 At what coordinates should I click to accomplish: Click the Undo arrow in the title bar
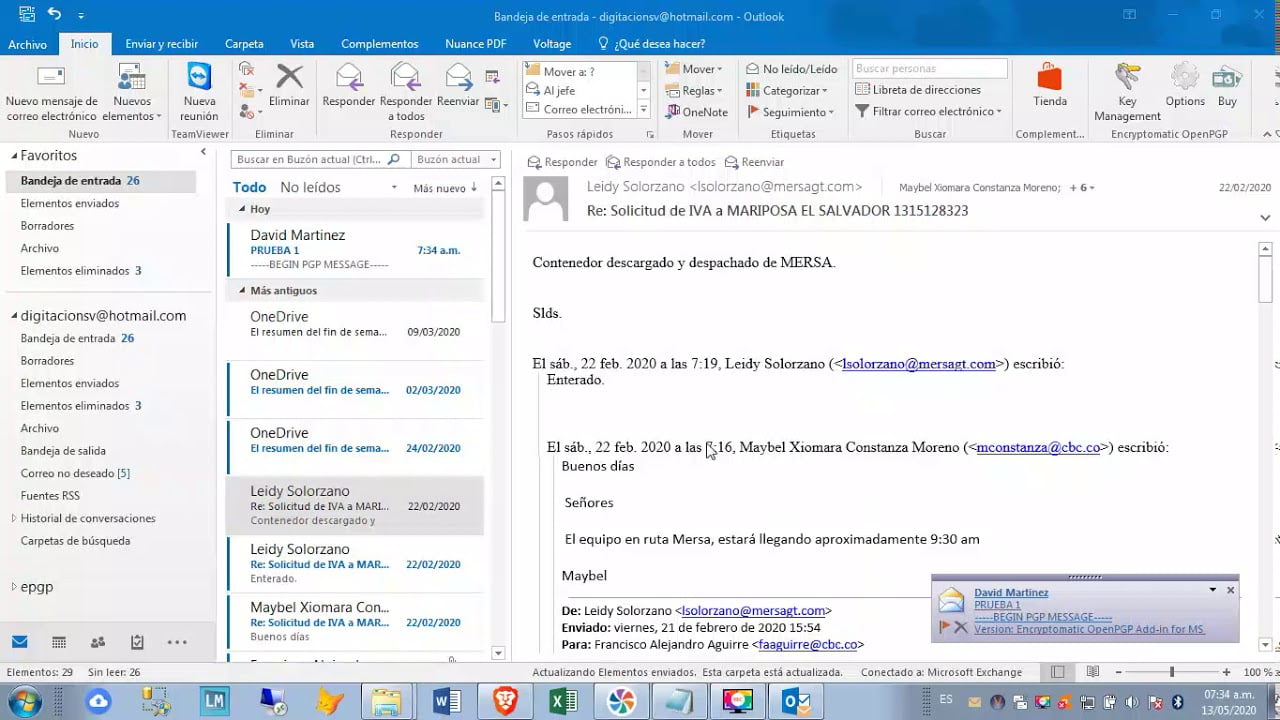pyautogui.click(x=54, y=15)
